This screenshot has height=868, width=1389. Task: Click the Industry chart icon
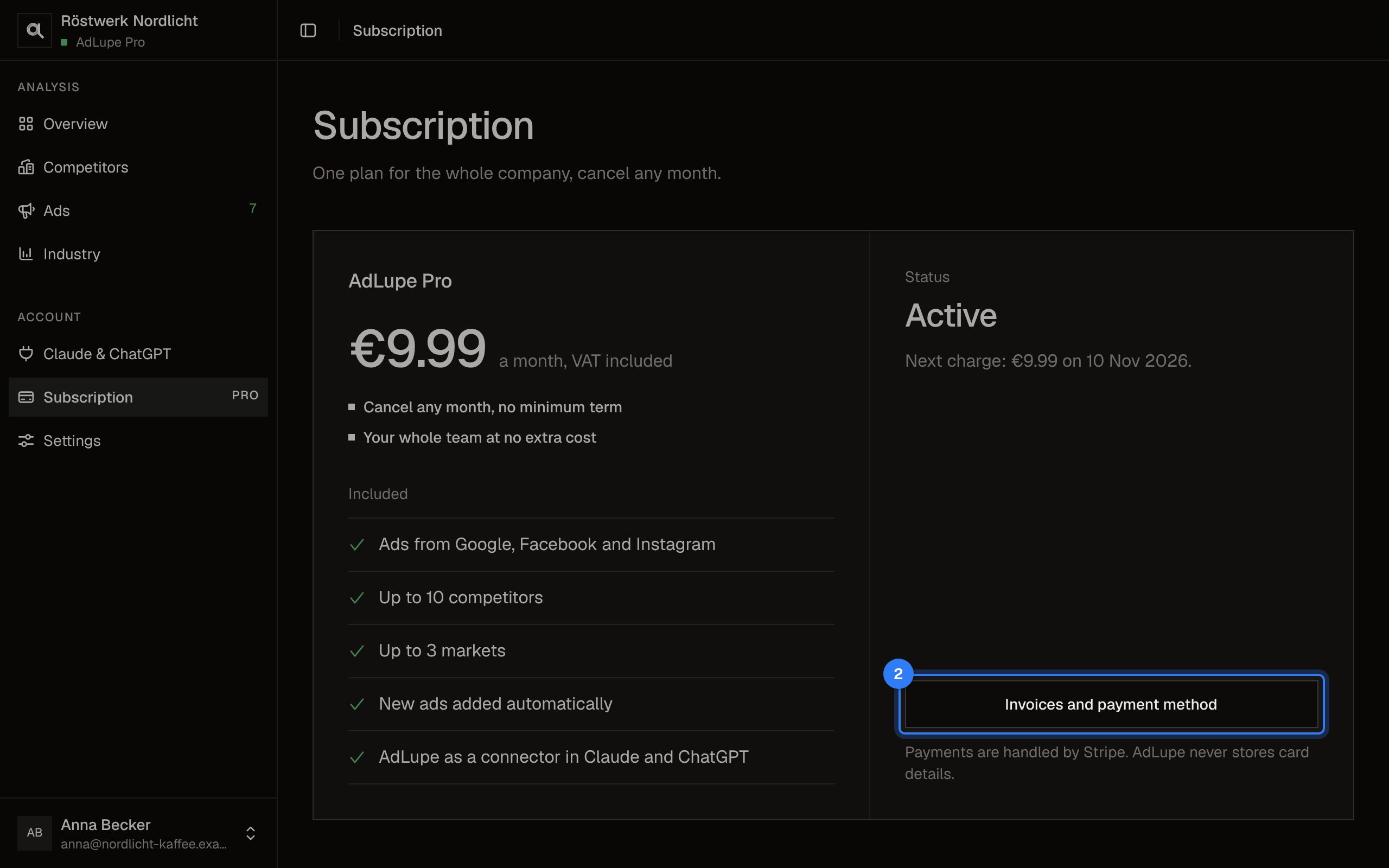(x=26, y=254)
